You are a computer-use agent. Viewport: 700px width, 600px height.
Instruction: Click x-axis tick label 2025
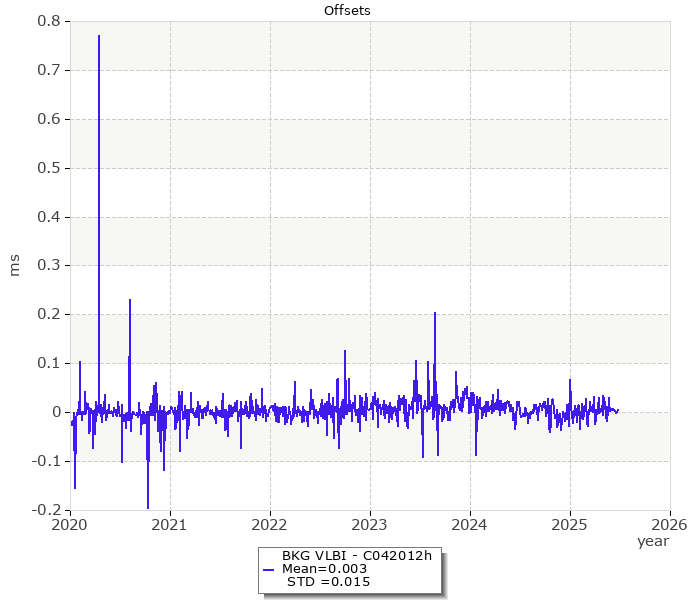[570, 525]
